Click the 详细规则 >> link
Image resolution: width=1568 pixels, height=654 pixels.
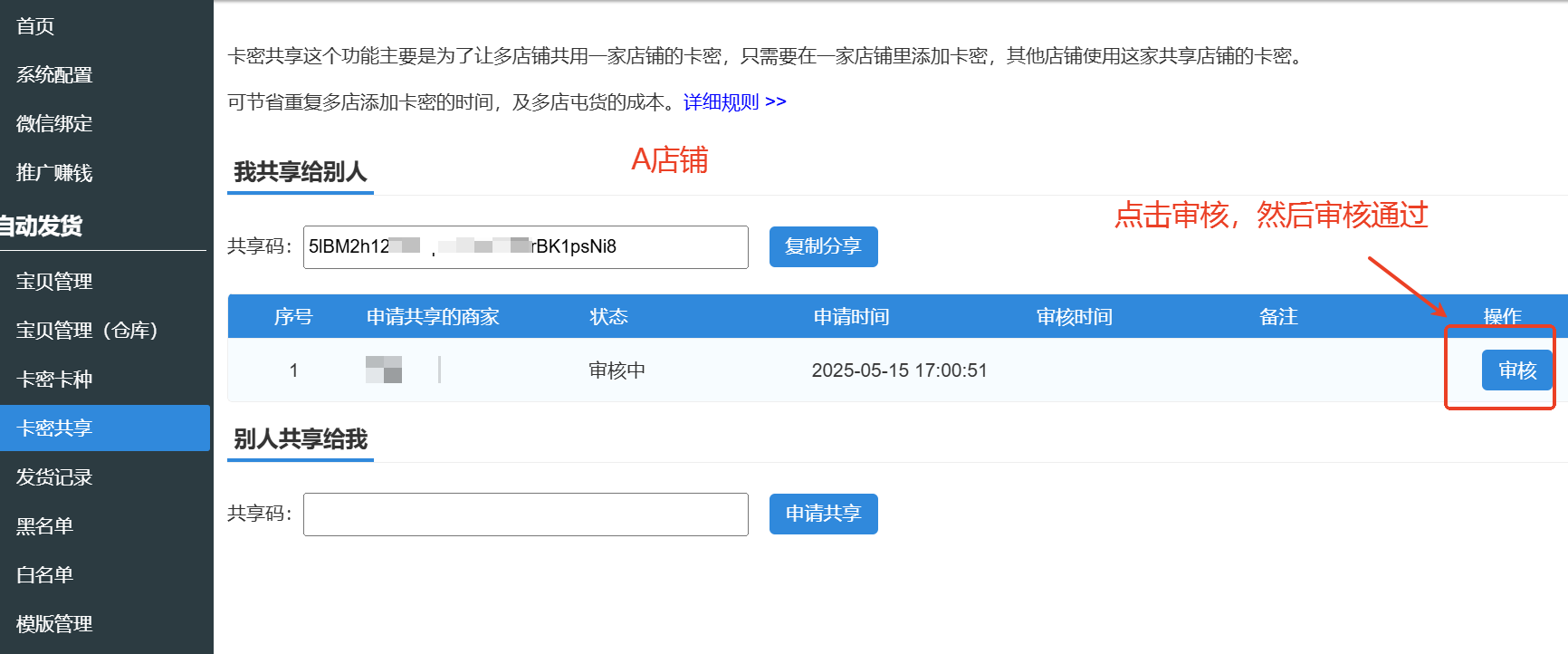(734, 102)
